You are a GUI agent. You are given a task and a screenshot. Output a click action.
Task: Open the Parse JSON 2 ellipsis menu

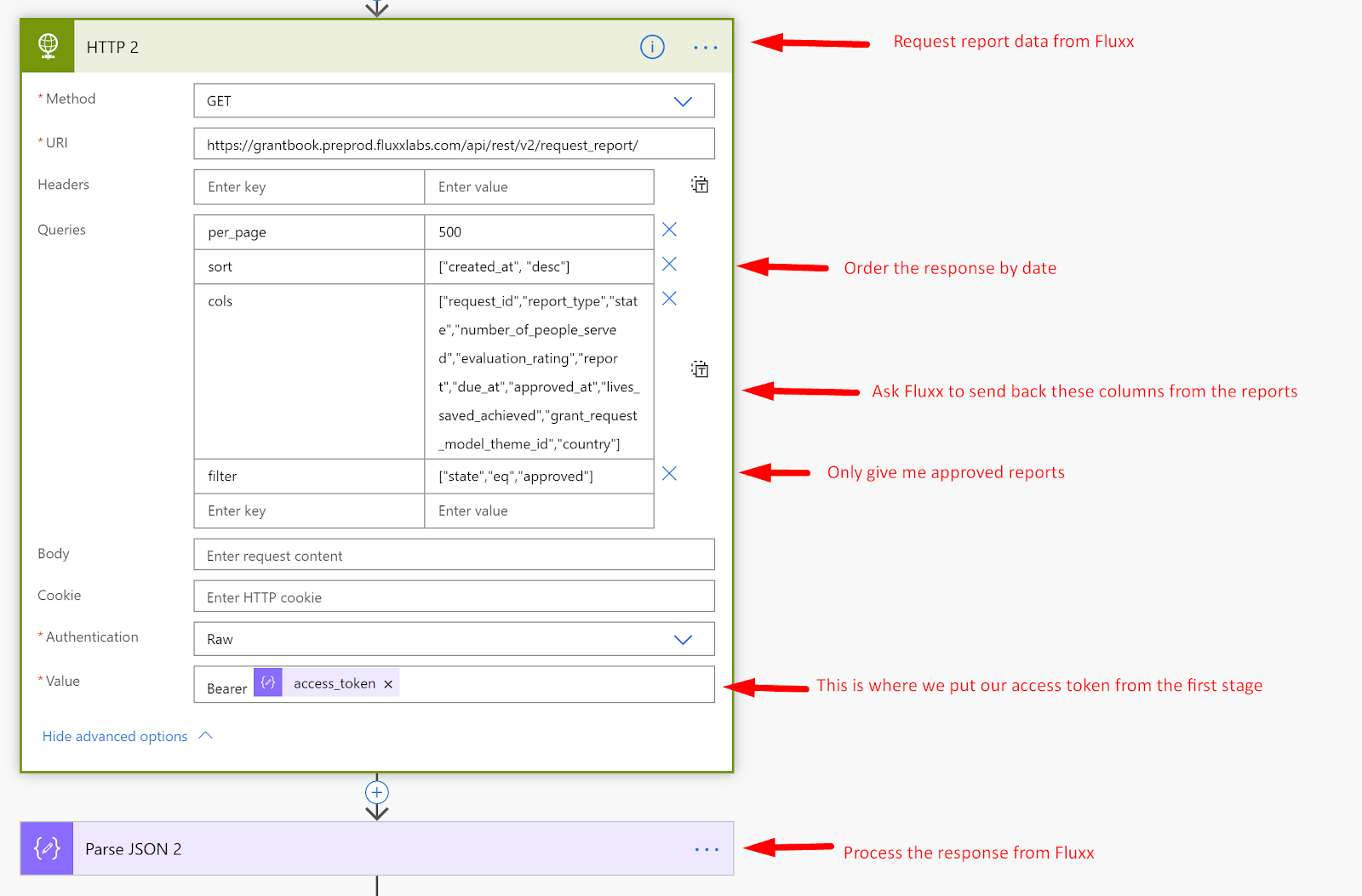707,849
